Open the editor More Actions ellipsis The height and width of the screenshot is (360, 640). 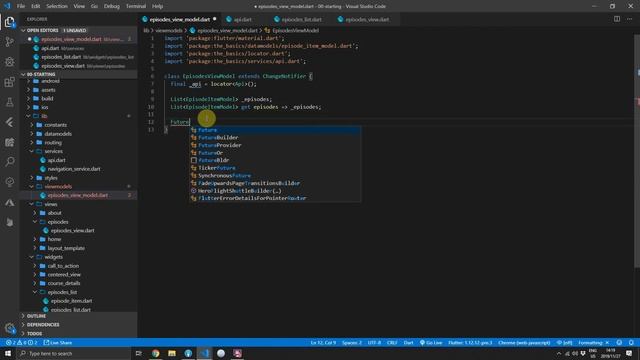(x=629, y=19)
